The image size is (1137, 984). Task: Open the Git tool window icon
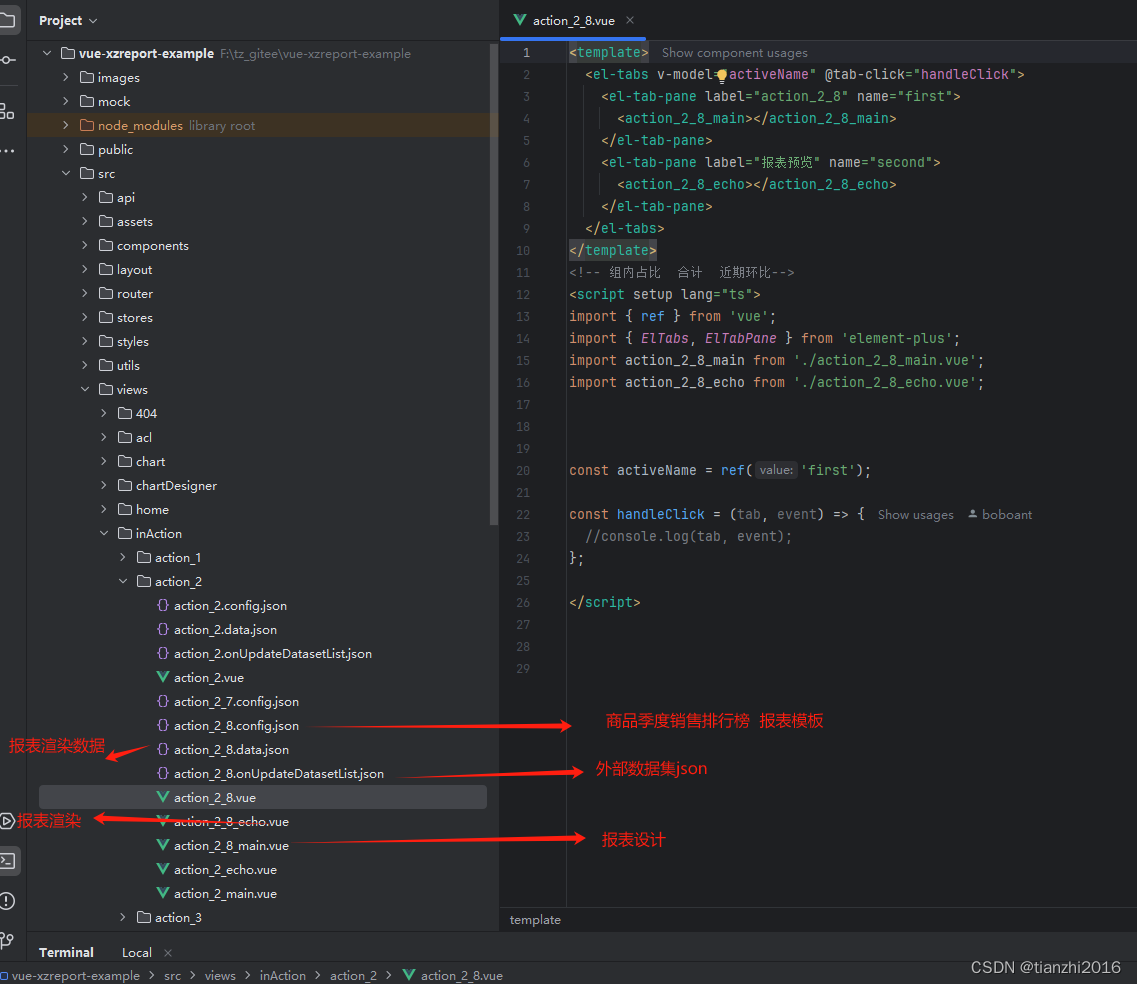click(7, 940)
